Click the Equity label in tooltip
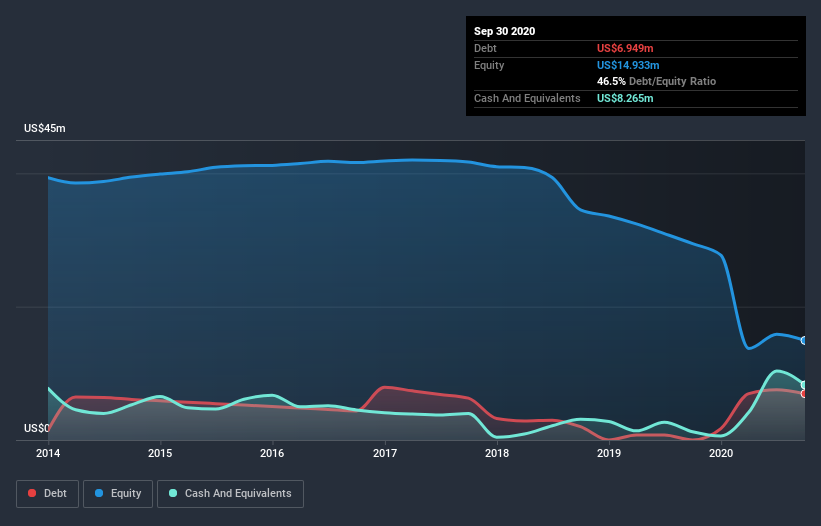 pyautogui.click(x=489, y=65)
